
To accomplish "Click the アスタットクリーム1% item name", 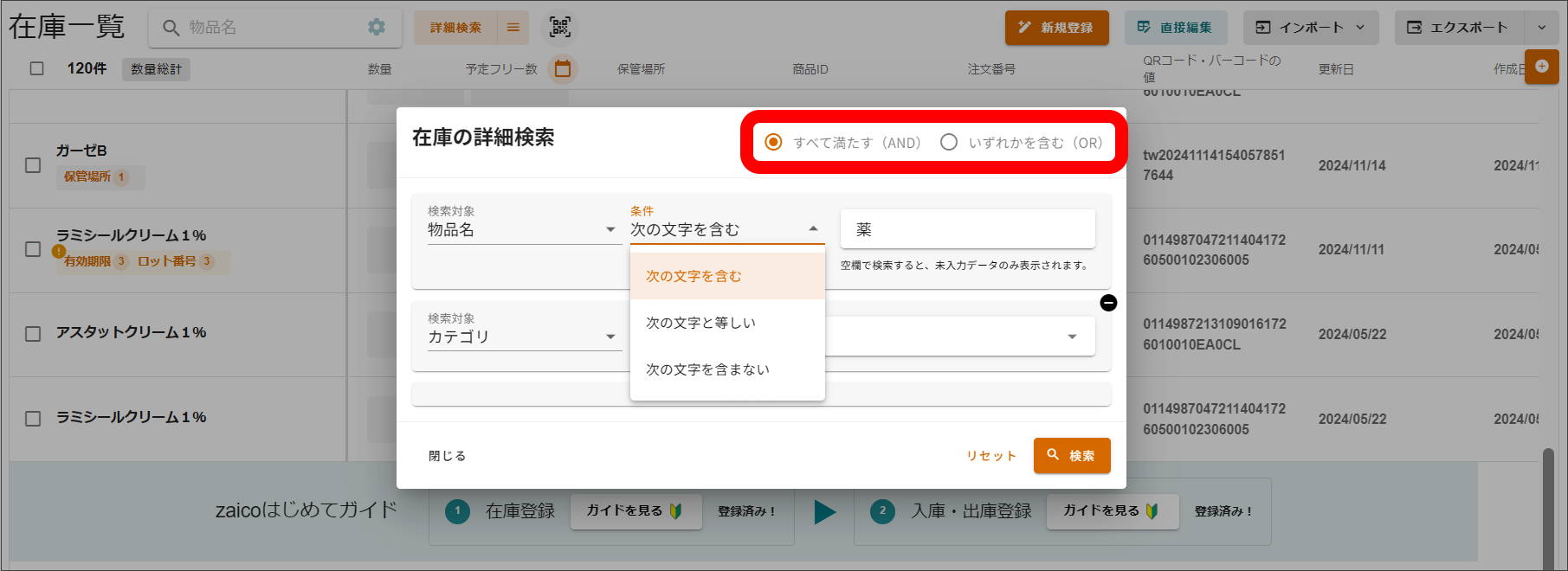I will point(131,332).
